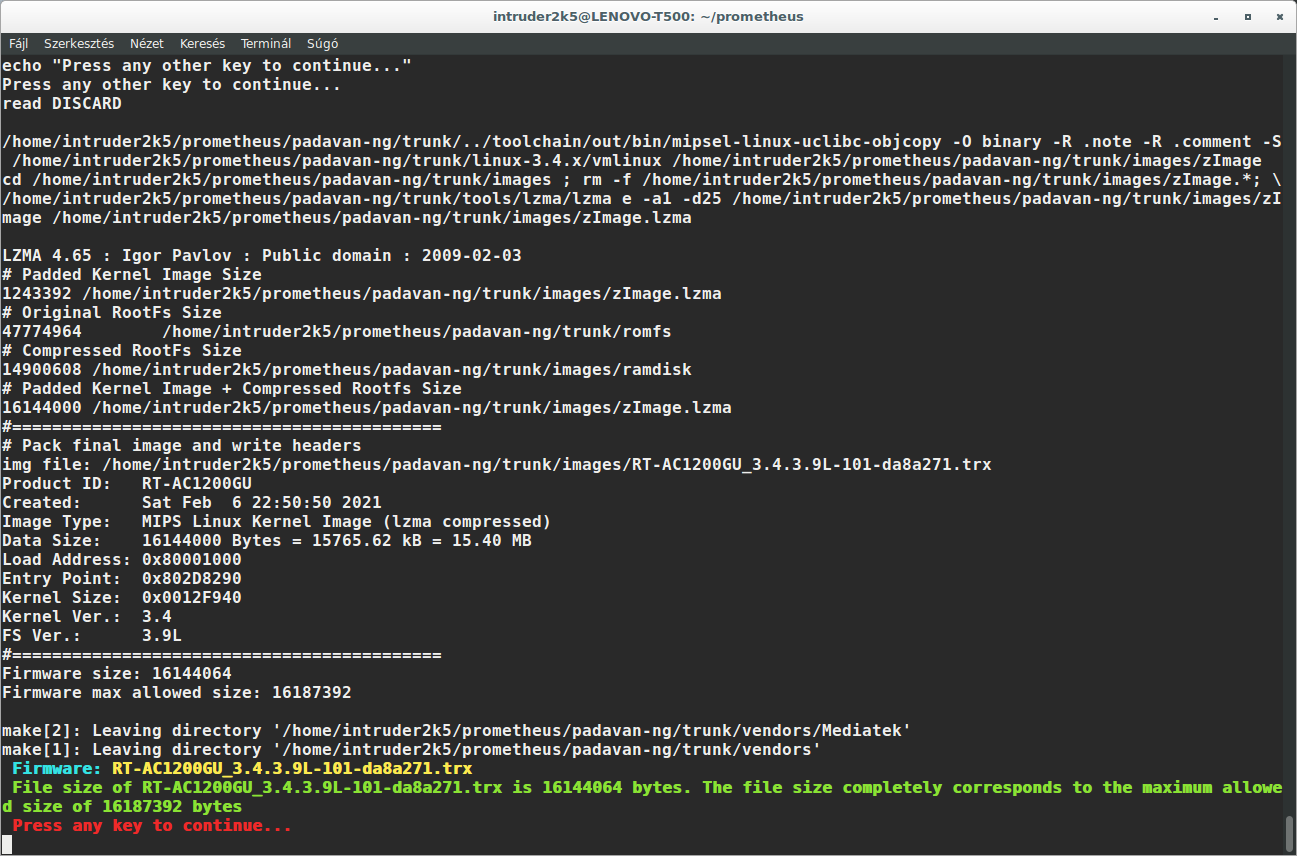Click the 'Data Size: 16144000 Bytes' line
This screenshot has height=856, width=1297.
click(267, 541)
